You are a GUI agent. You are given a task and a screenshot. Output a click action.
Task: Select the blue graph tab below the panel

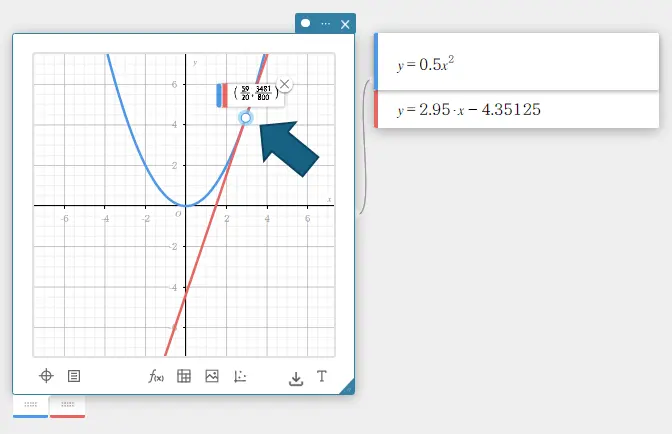click(30, 406)
